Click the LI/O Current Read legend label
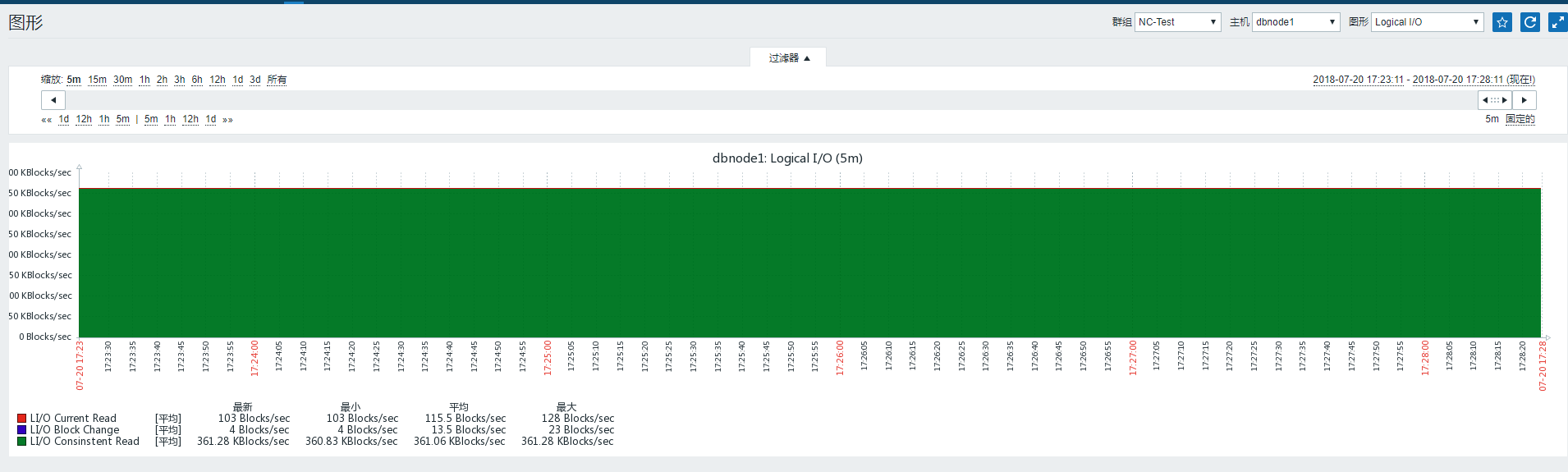1568x472 pixels. tap(73, 419)
